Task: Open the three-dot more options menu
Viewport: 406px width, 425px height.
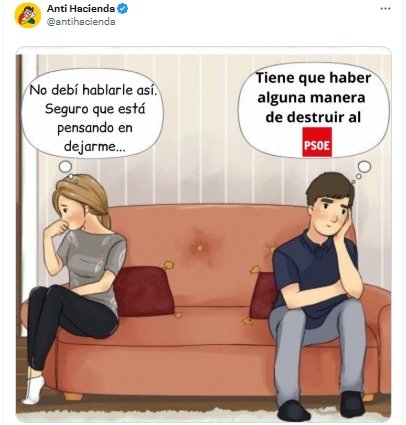Action: click(x=385, y=9)
